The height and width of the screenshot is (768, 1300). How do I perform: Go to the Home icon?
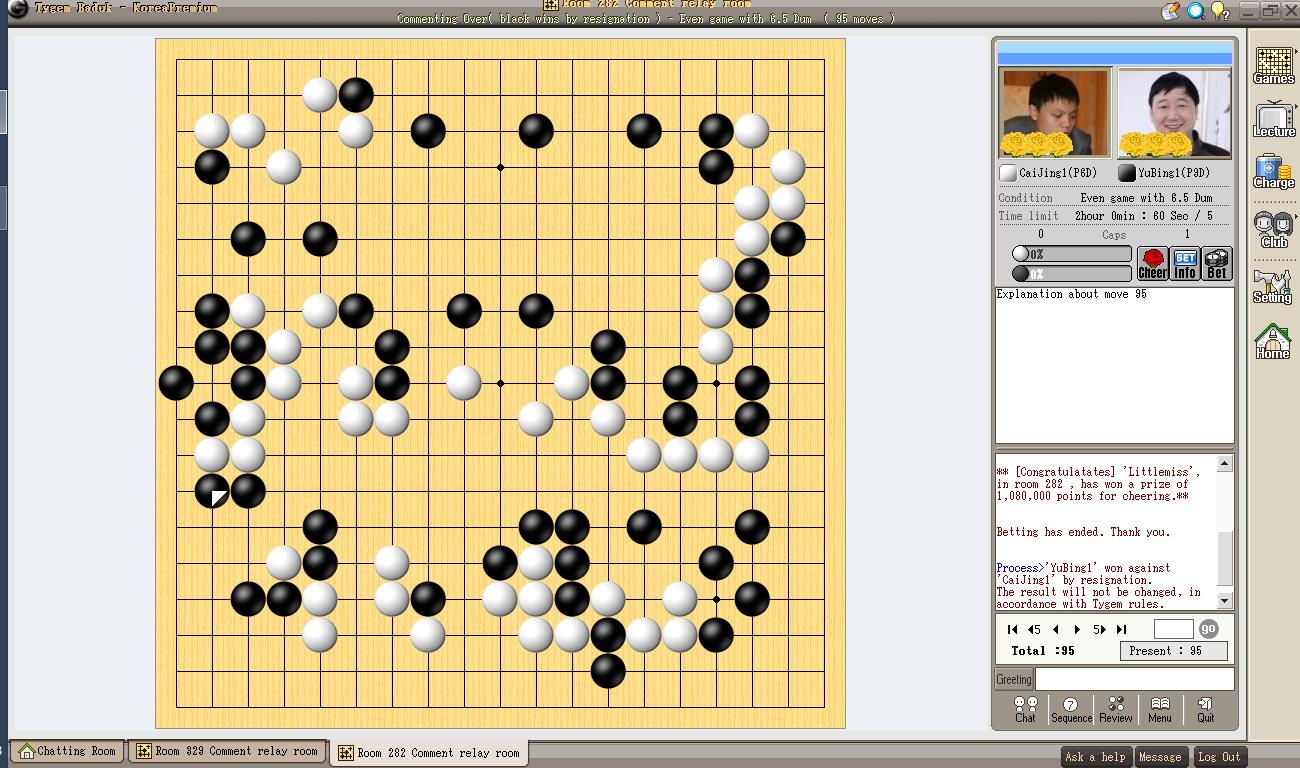[x=1273, y=341]
